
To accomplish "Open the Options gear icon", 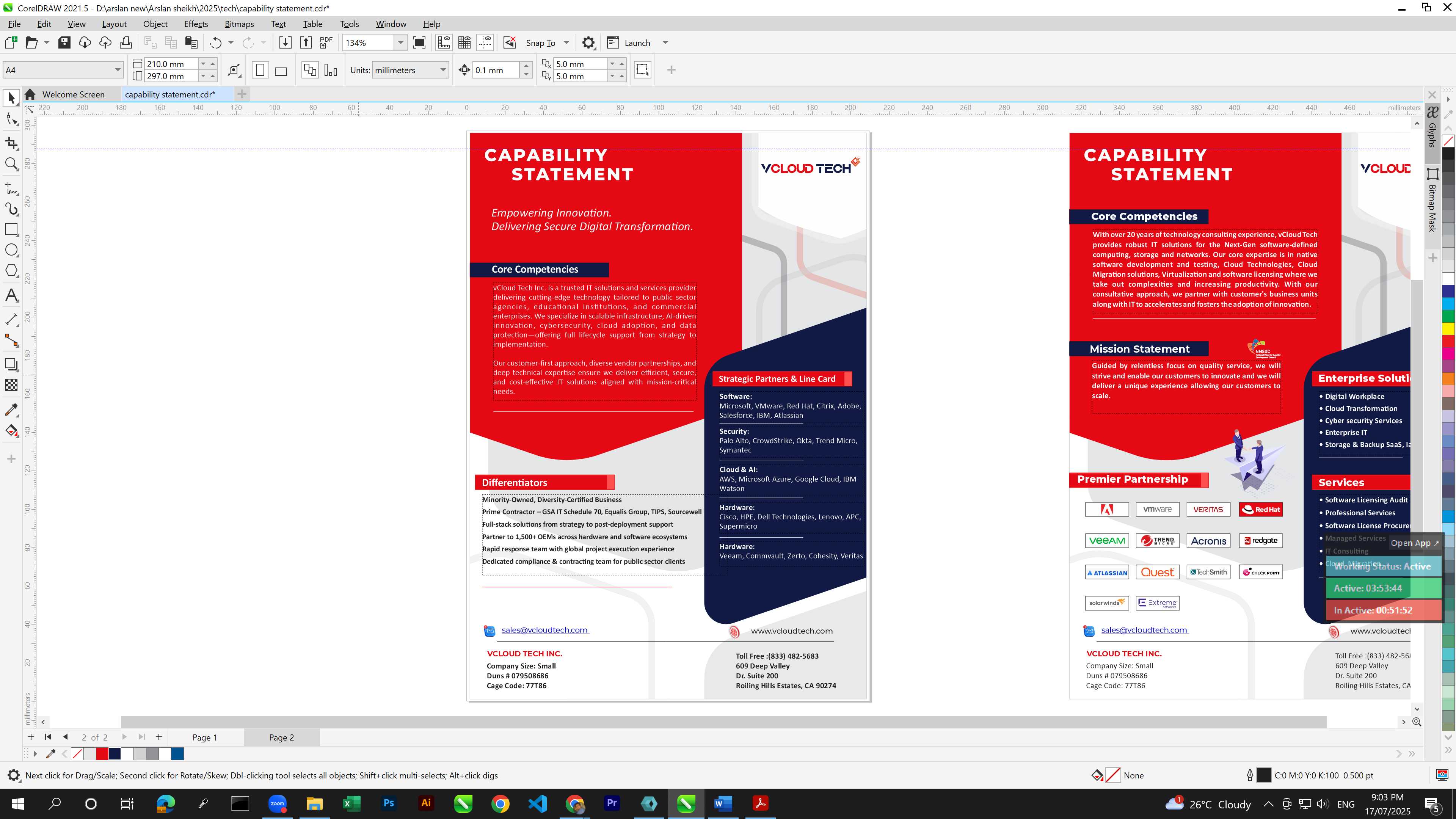I will click(588, 42).
